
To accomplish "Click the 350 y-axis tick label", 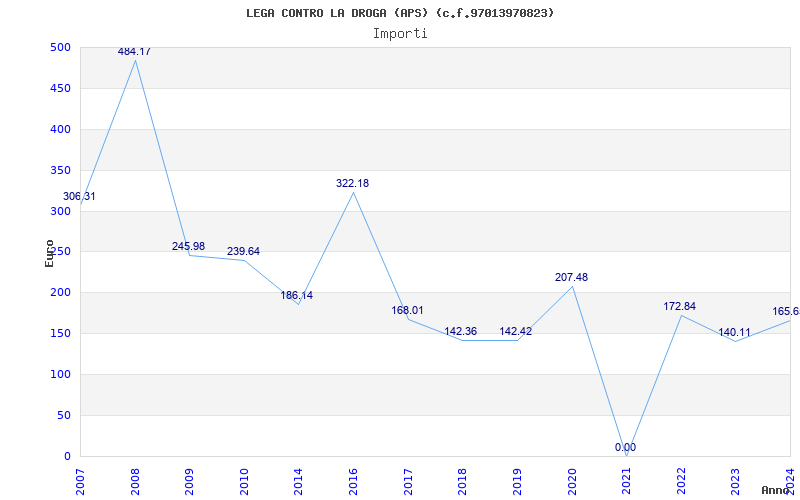I will tap(60, 170).
